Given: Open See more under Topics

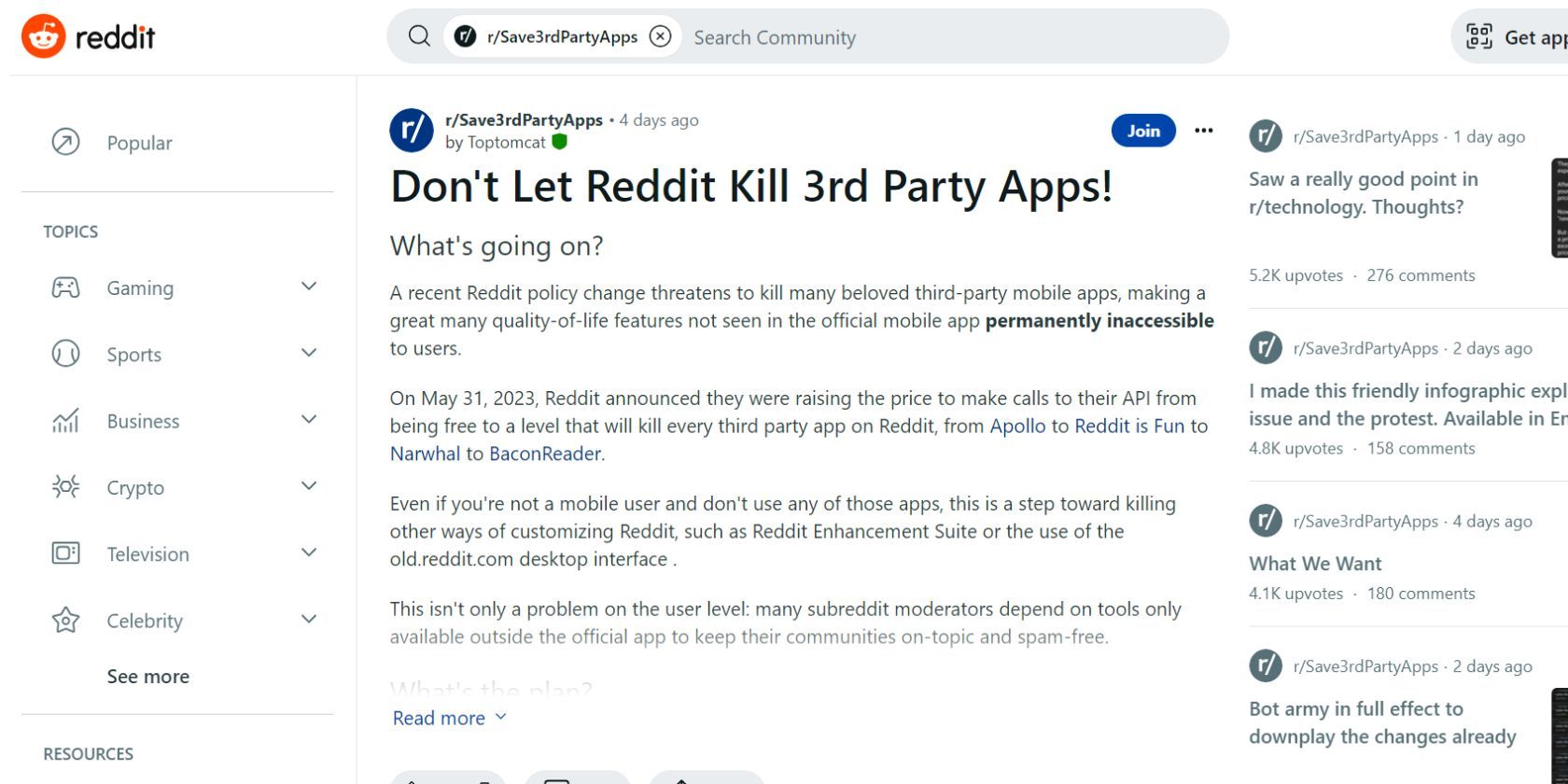Looking at the screenshot, I should 147,676.
